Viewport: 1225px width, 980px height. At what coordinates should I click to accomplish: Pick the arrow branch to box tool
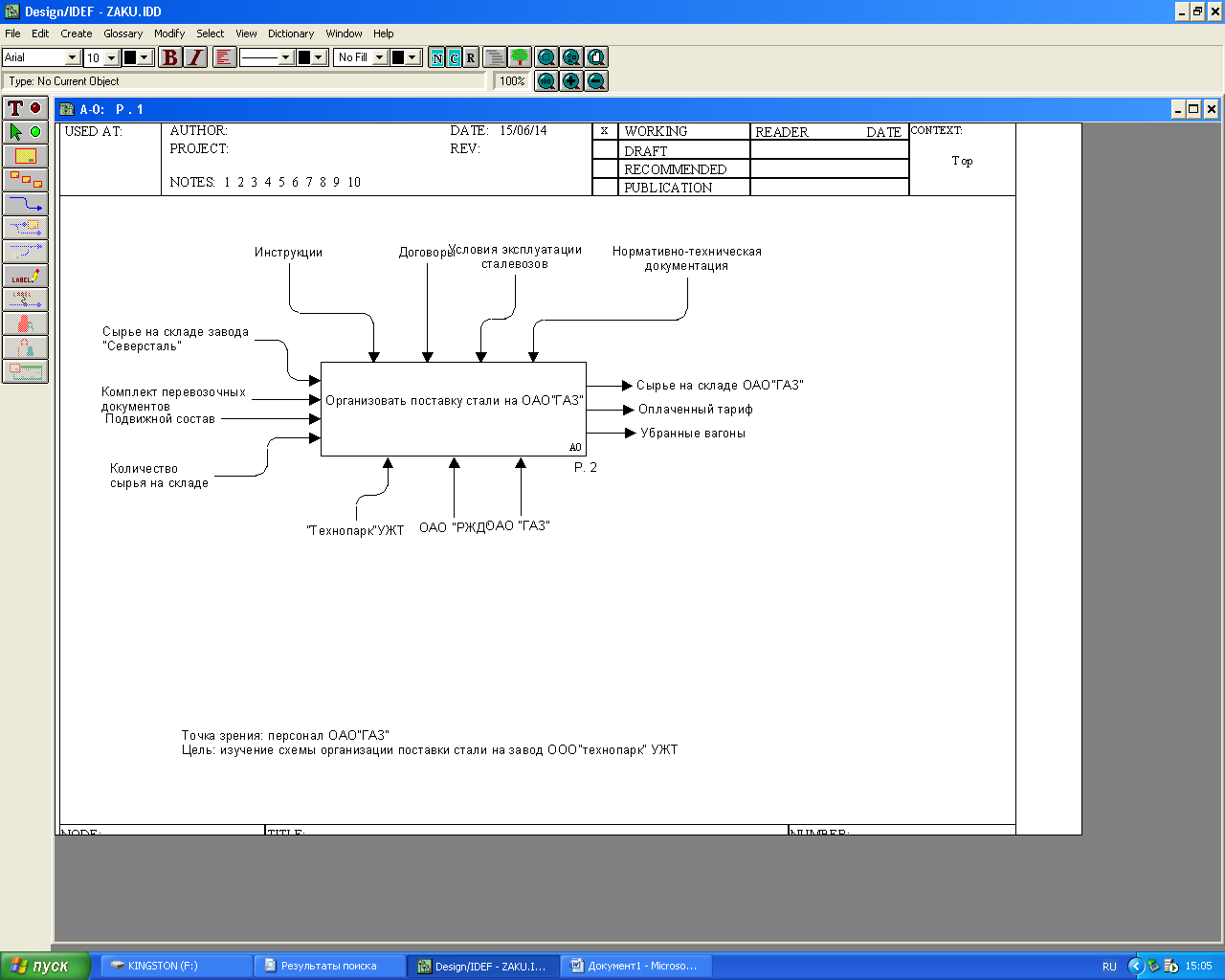pos(25,228)
